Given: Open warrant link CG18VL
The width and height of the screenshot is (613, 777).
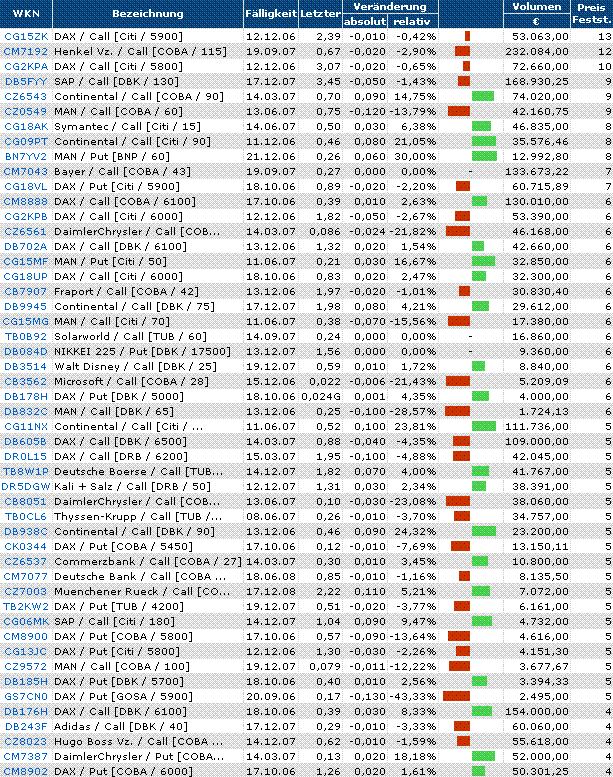Looking at the screenshot, I should 26,186.
